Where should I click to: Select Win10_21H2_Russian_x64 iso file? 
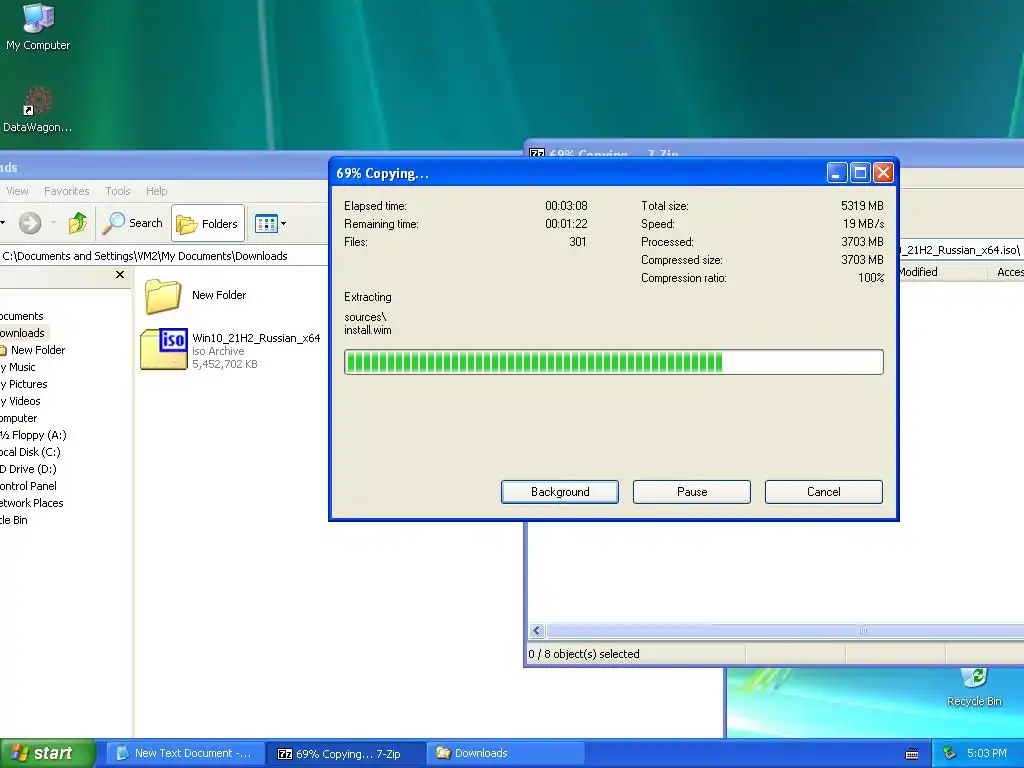pyautogui.click(x=230, y=350)
